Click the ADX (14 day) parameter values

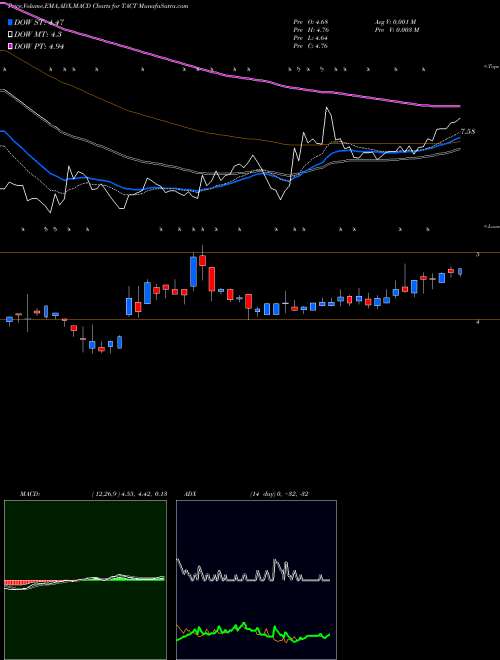[x=279, y=493]
